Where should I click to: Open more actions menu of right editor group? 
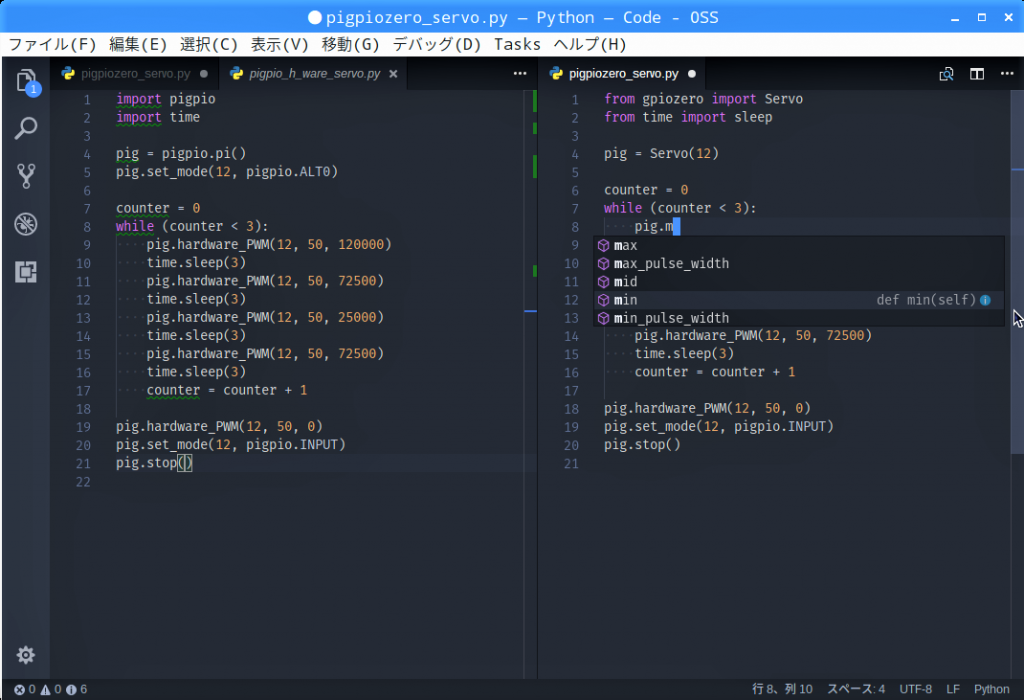tap(1006, 74)
